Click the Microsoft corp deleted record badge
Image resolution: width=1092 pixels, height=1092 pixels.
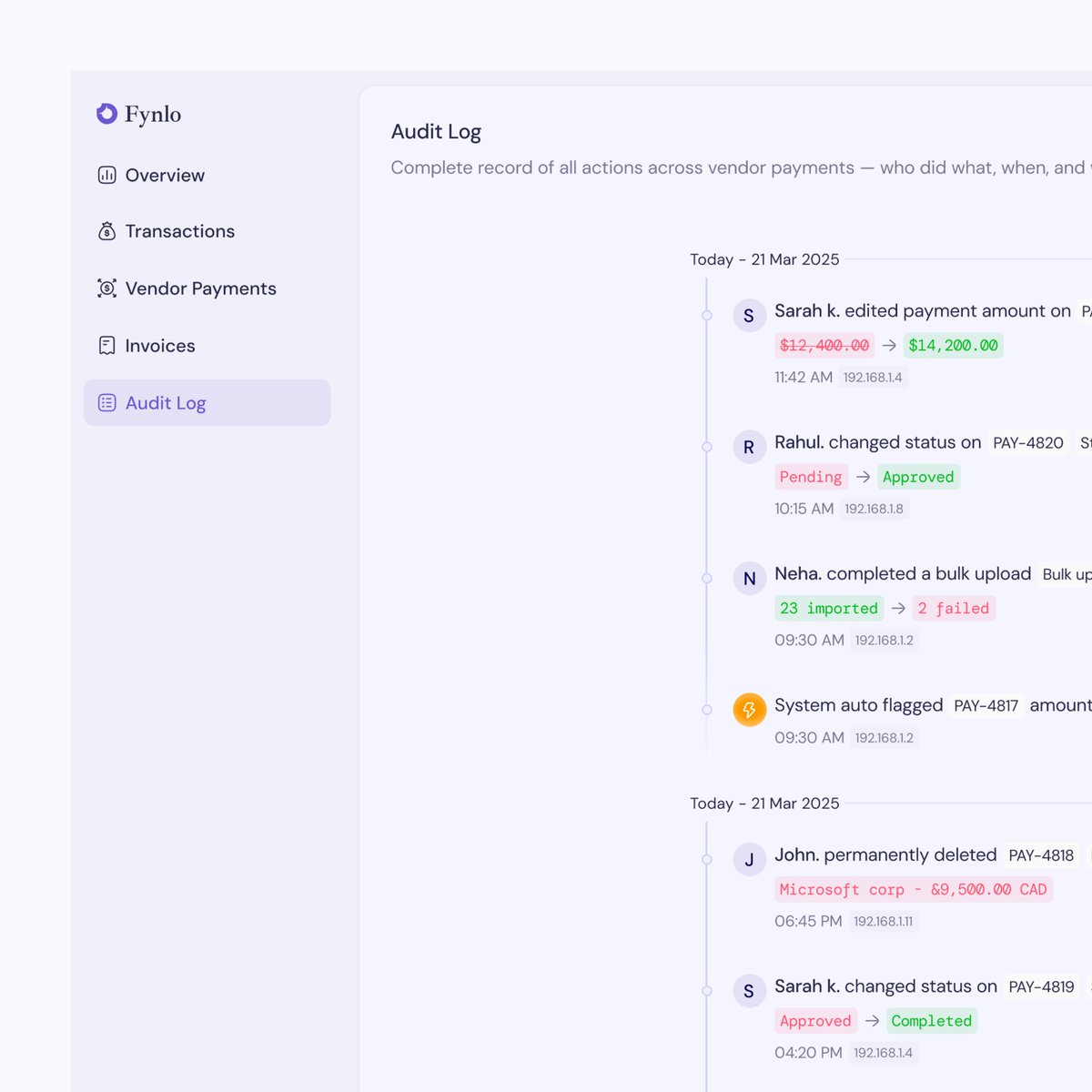click(914, 889)
